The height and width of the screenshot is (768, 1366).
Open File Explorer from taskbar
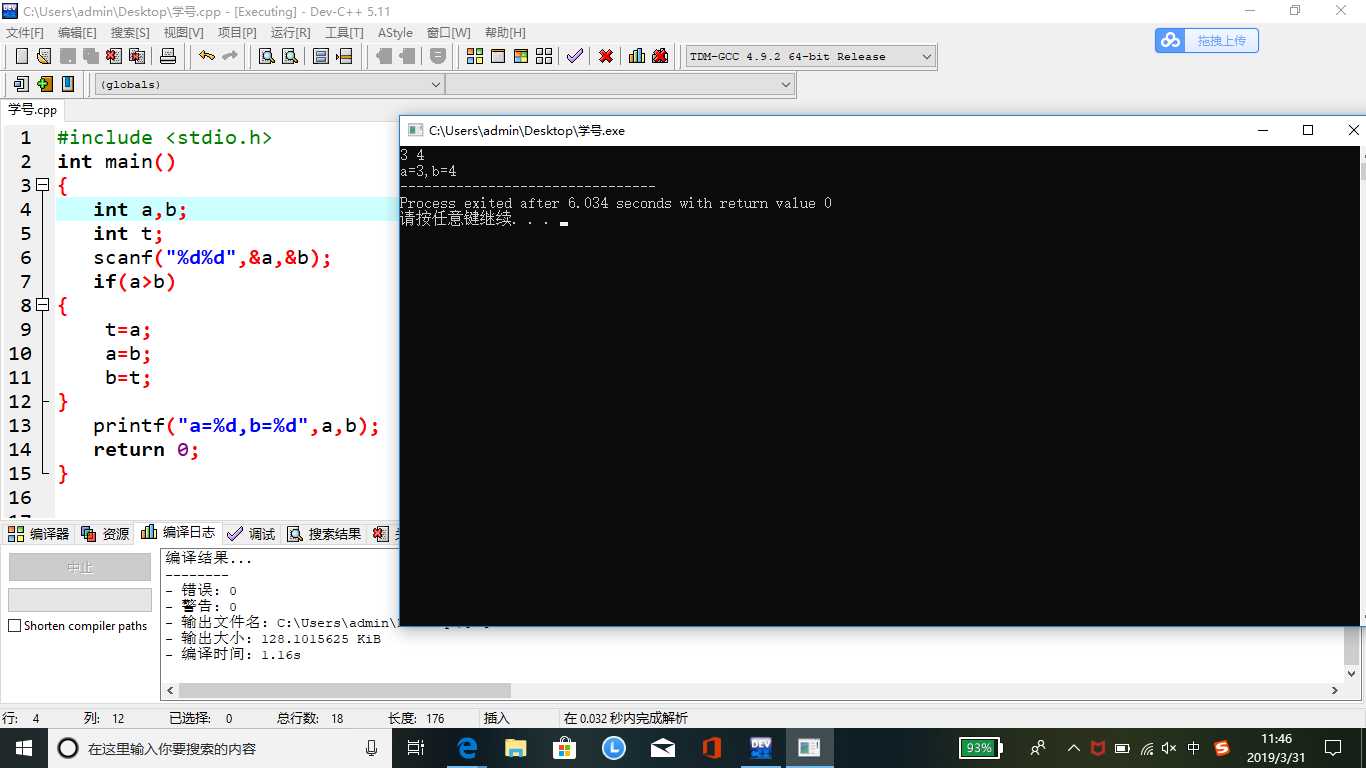(x=516, y=748)
